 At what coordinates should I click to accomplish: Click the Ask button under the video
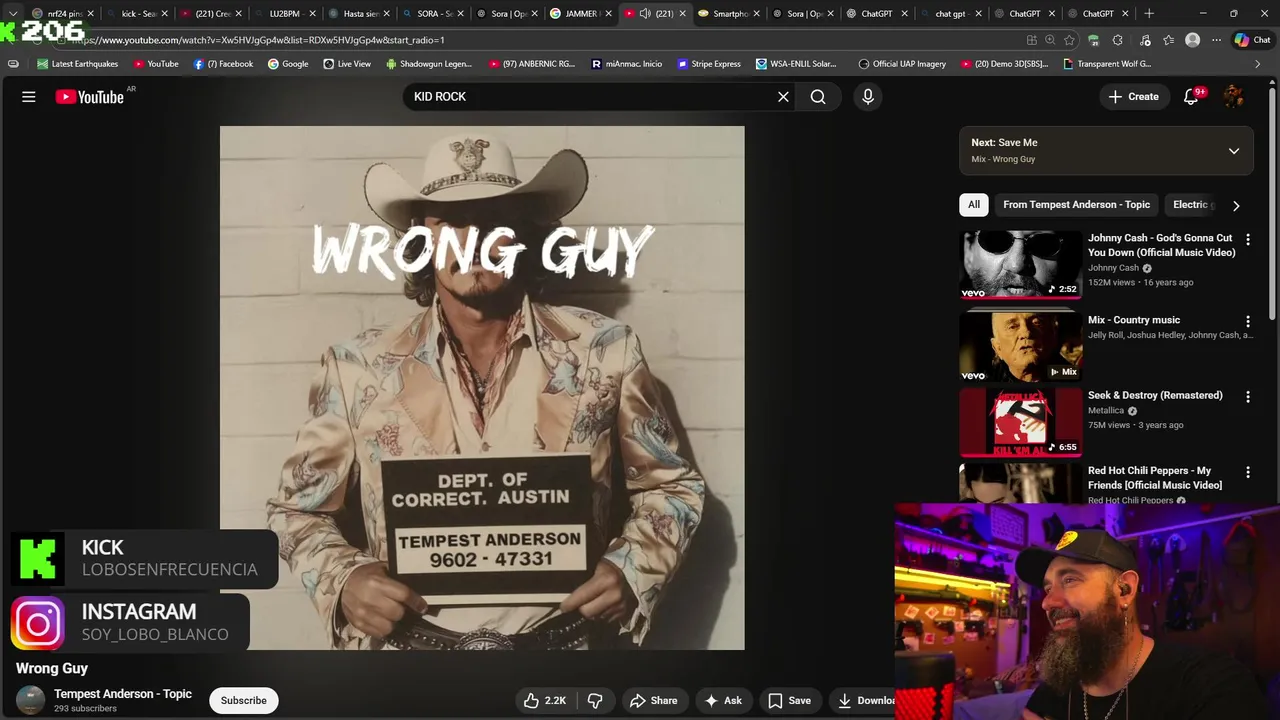(x=722, y=701)
